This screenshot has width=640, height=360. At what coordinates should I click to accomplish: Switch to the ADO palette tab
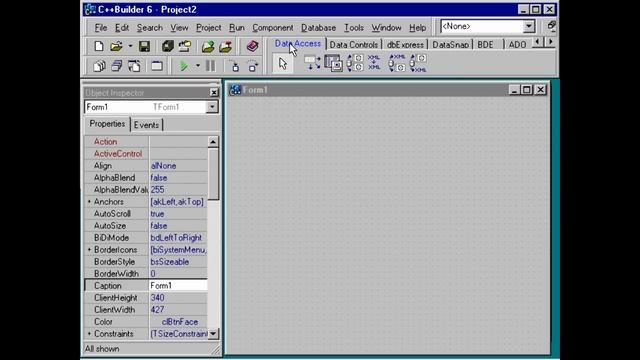point(517,44)
